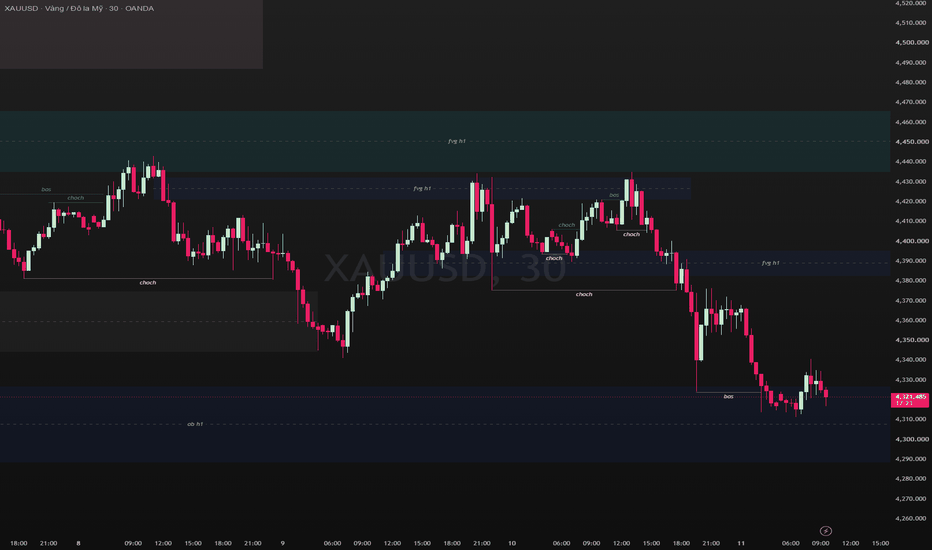Click the 'ob h1' label in the bottom zone
Viewport: 932px width, 550px height.
pyautogui.click(x=195, y=424)
